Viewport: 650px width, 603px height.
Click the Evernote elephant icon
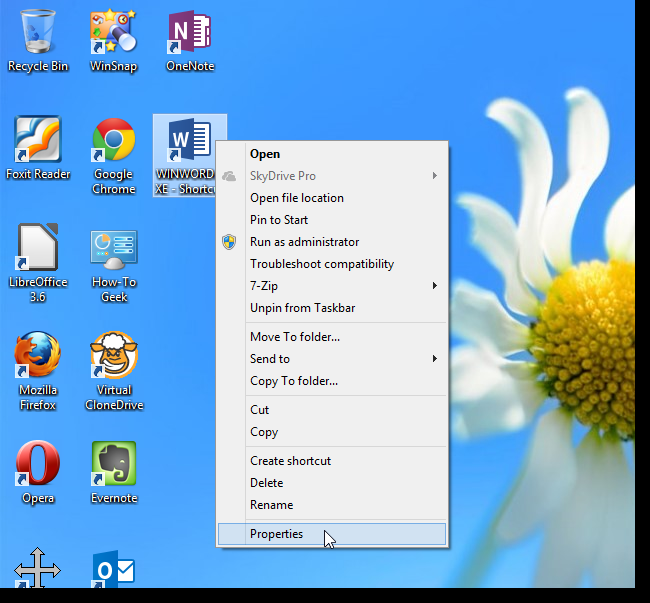coord(114,465)
